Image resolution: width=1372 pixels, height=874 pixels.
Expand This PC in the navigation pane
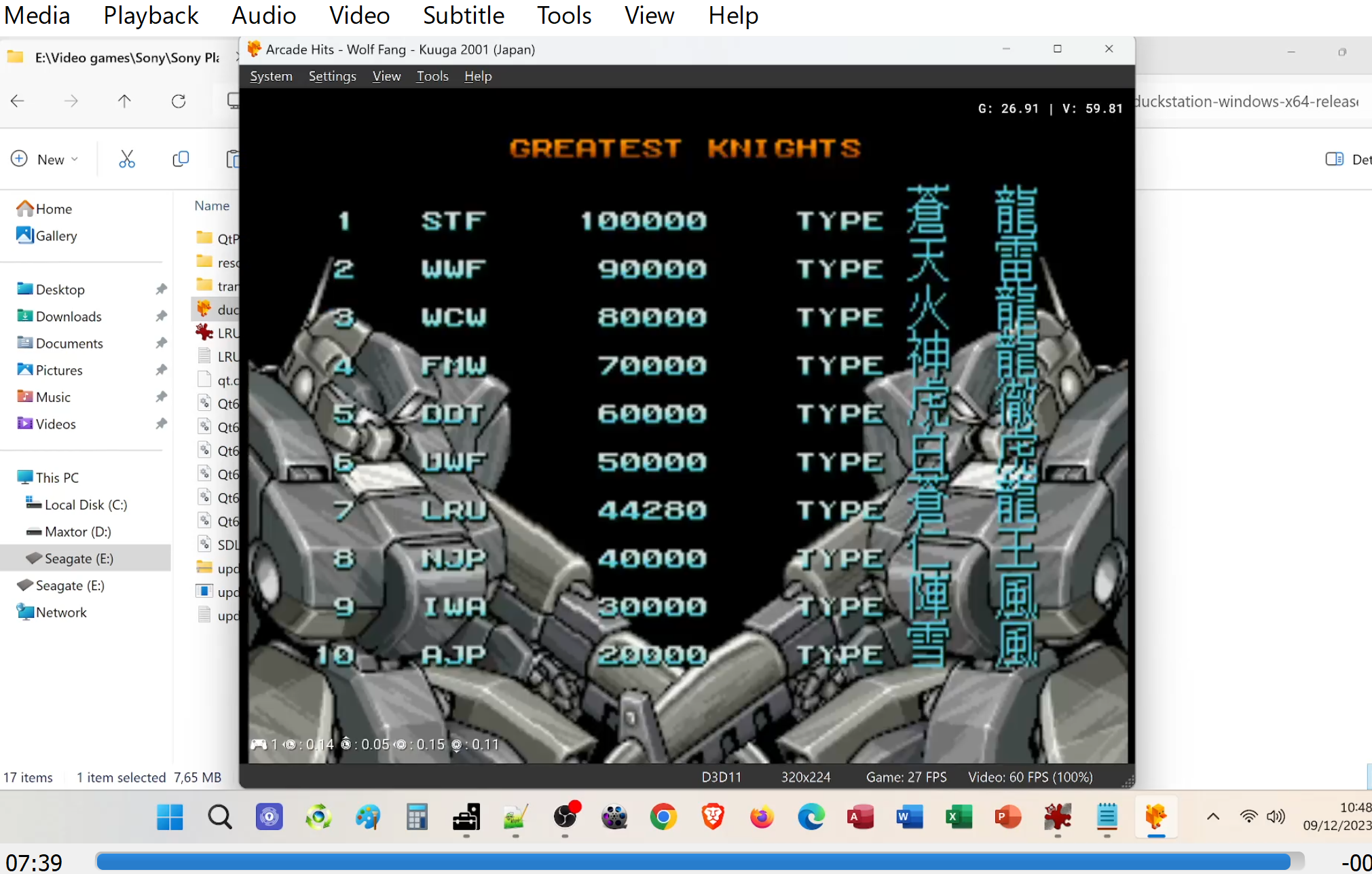point(57,477)
